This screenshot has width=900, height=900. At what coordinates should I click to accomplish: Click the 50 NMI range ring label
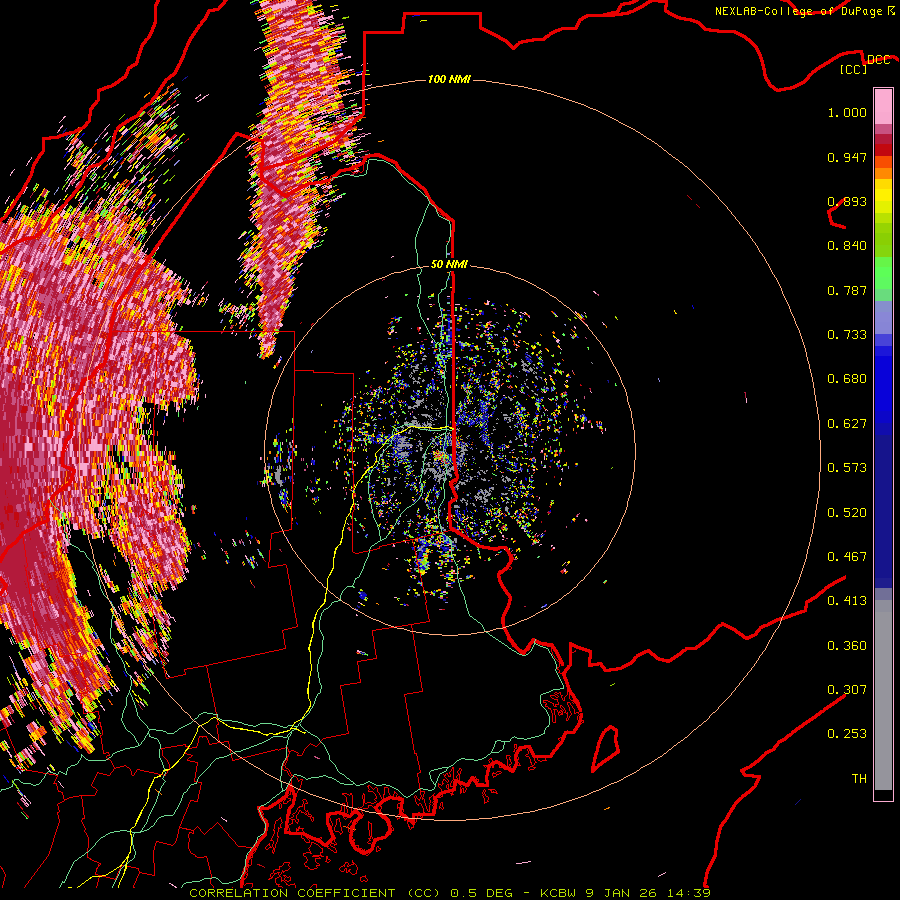(x=449, y=264)
